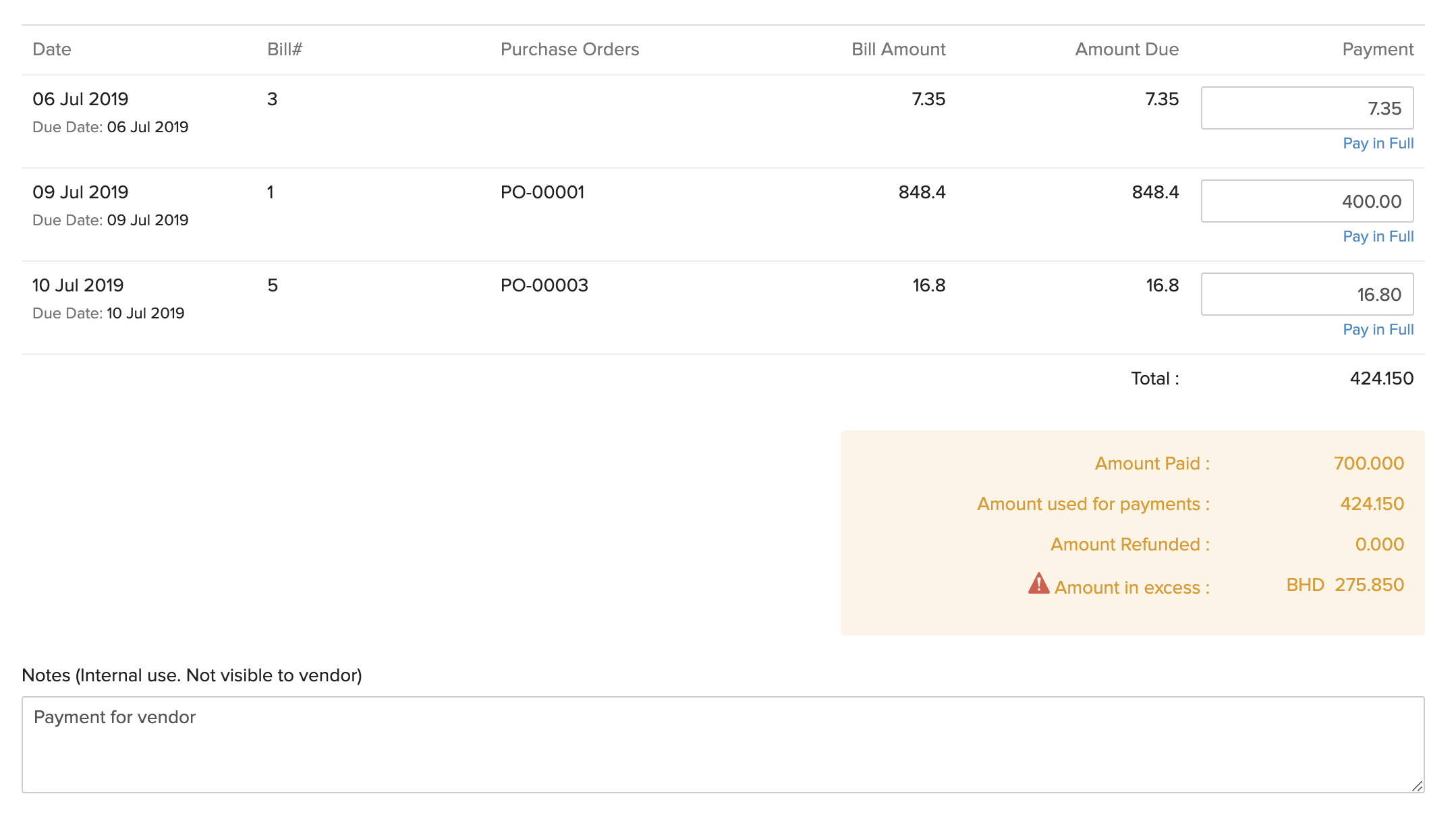The image size is (1456, 823).
Task: Select the payment field showing 7.35
Action: coord(1308,108)
